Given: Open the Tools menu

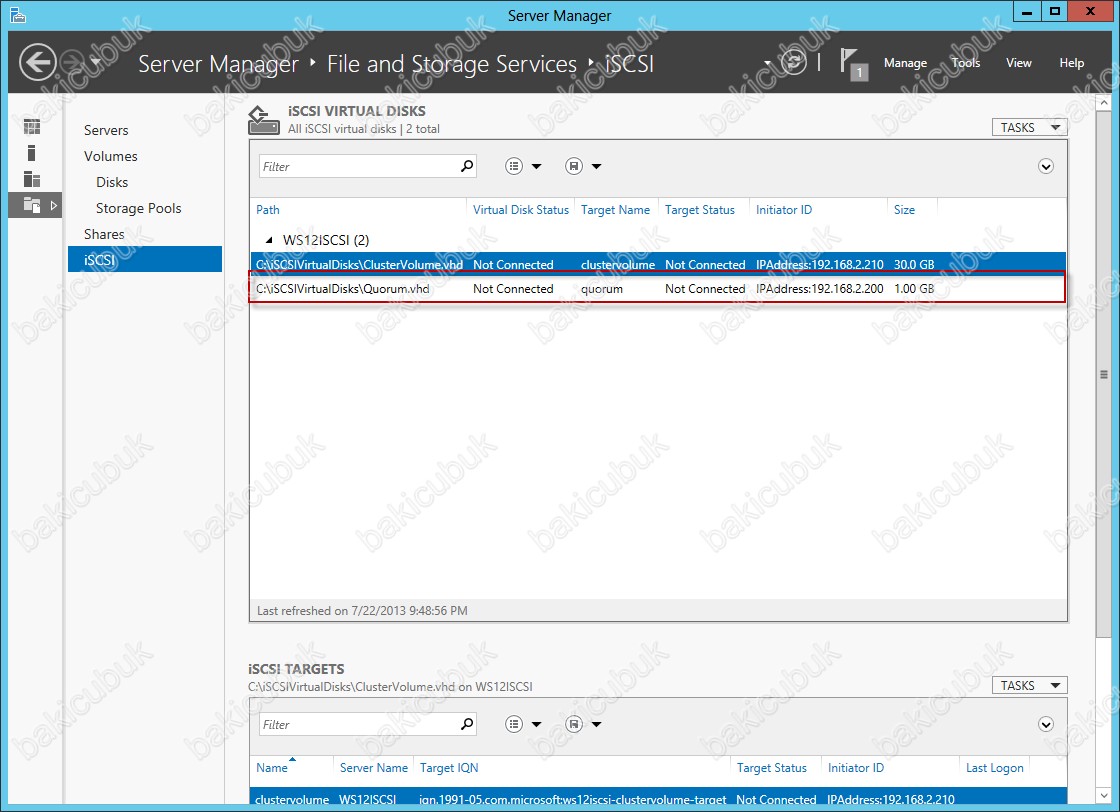Looking at the screenshot, I should [x=966, y=63].
